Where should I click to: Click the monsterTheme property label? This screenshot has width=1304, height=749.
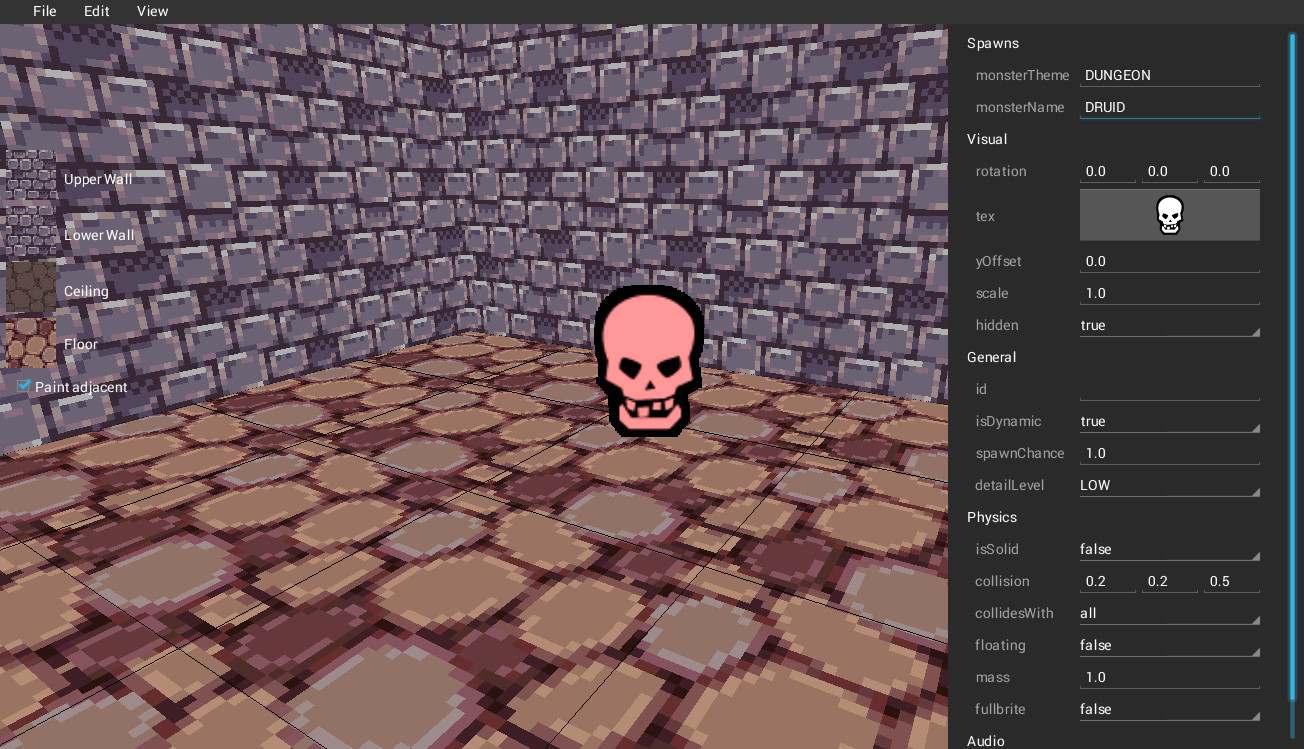point(1022,75)
